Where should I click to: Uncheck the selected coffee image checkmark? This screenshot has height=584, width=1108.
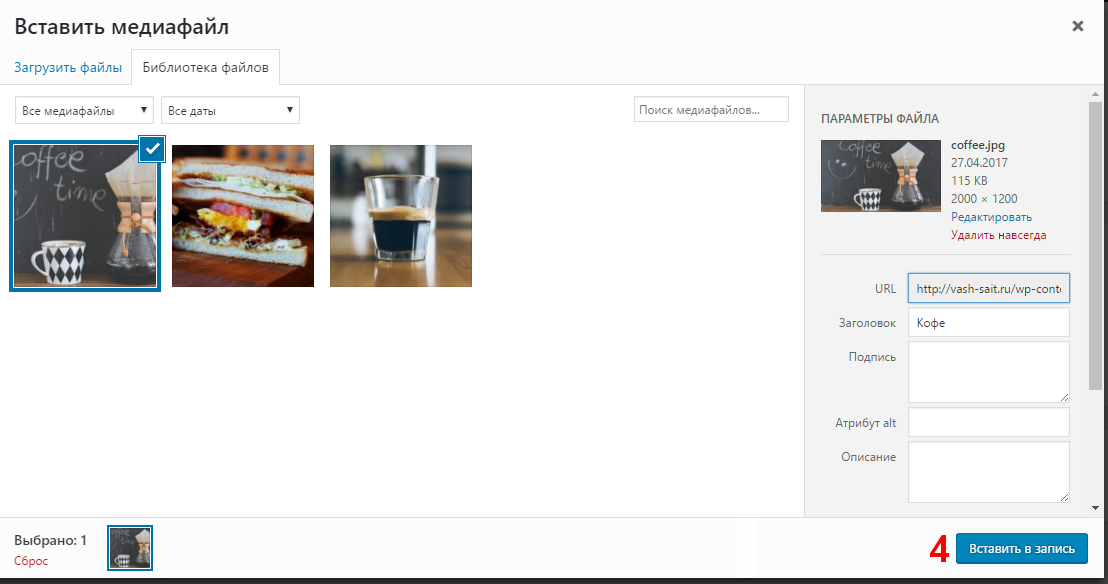[152, 148]
